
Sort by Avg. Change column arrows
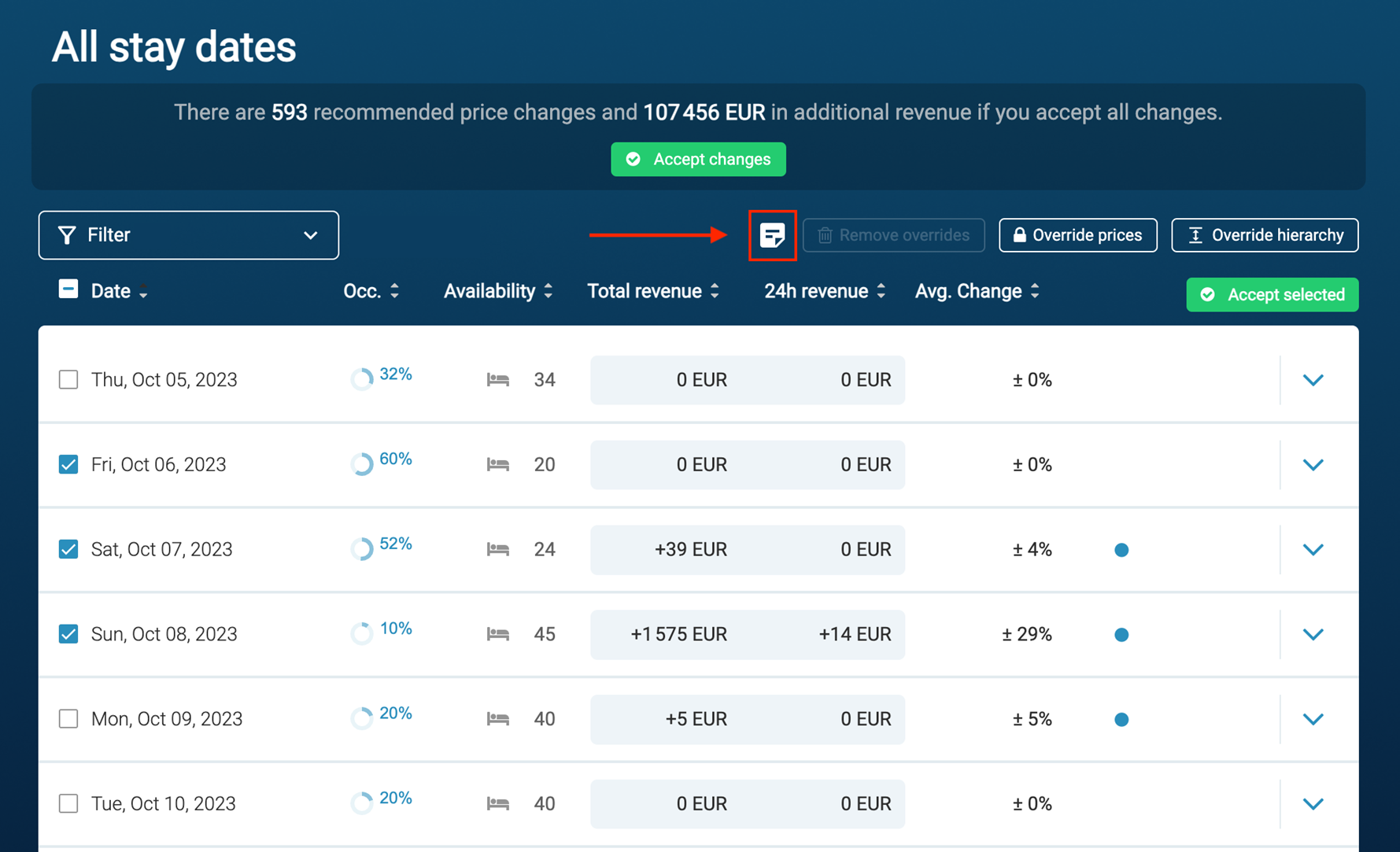coord(1035,291)
